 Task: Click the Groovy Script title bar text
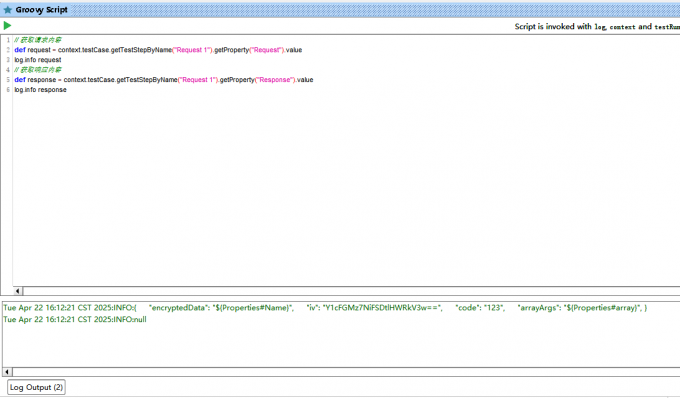(42, 10)
